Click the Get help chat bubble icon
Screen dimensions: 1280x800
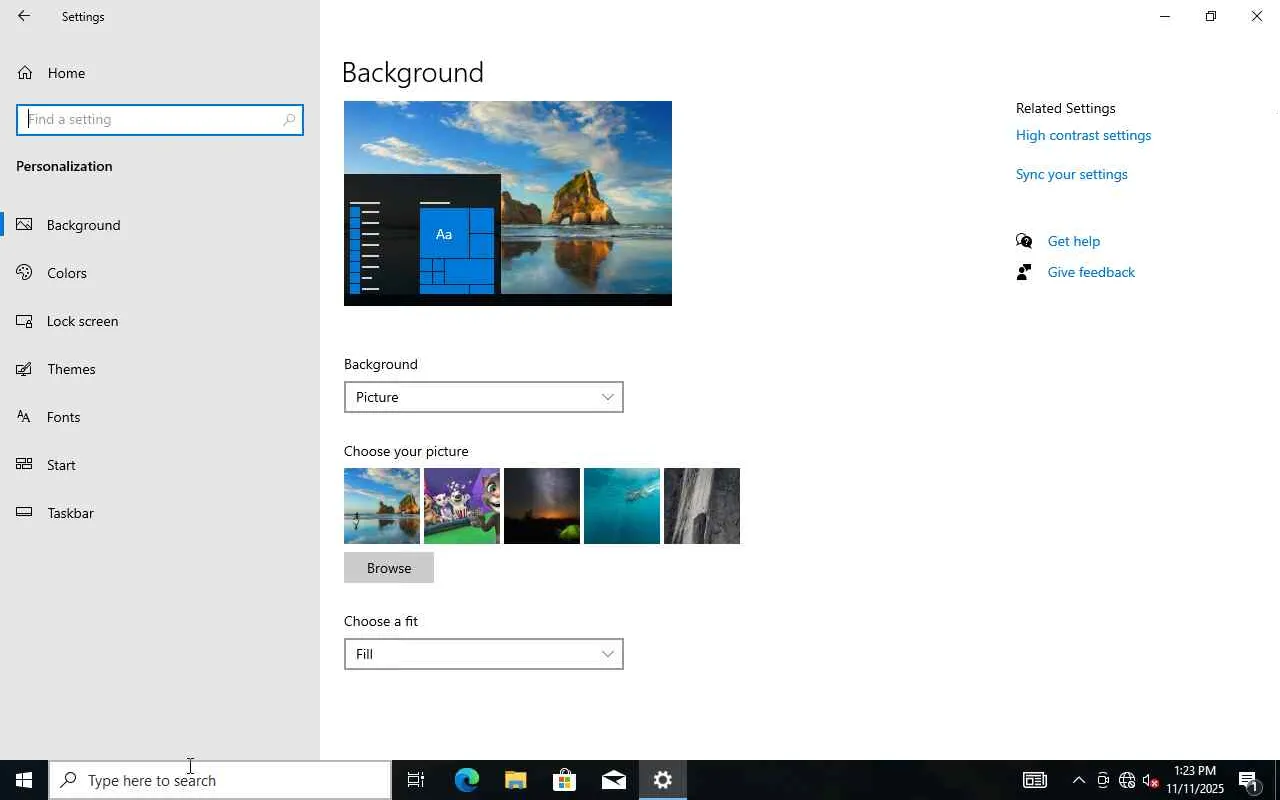coord(1024,241)
